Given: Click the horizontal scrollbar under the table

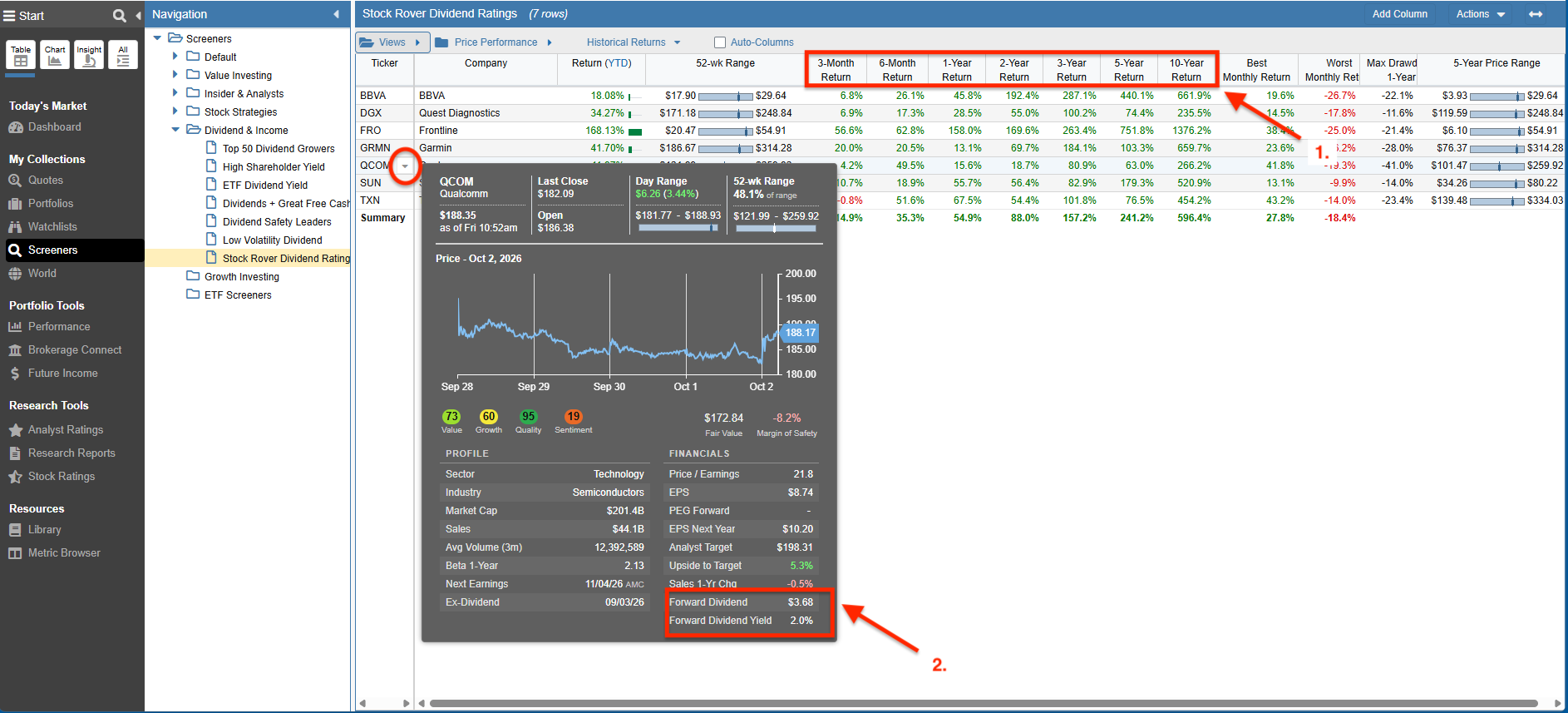Looking at the screenshot, I should tap(984, 703).
